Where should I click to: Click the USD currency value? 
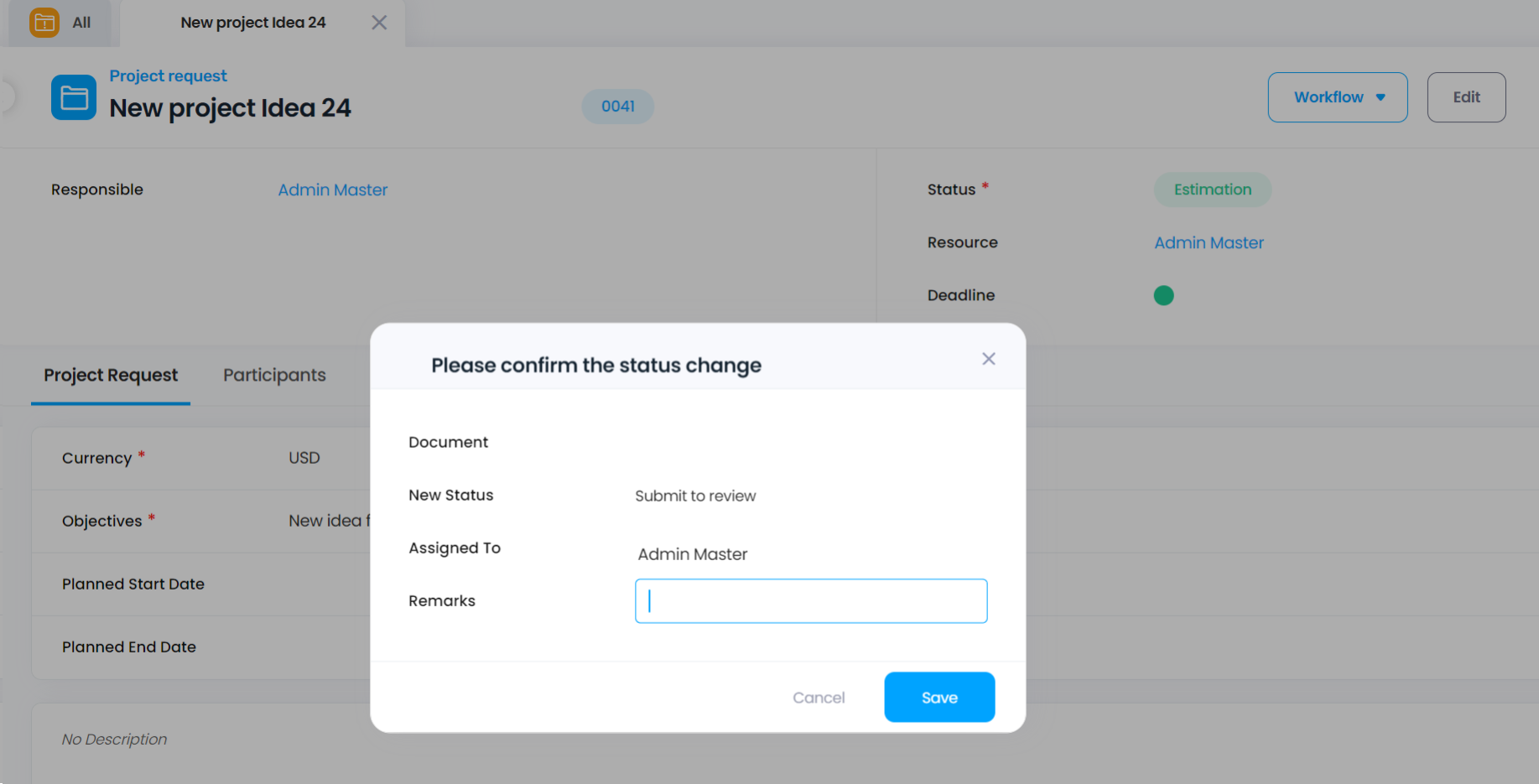pyautogui.click(x=304, y=458)
